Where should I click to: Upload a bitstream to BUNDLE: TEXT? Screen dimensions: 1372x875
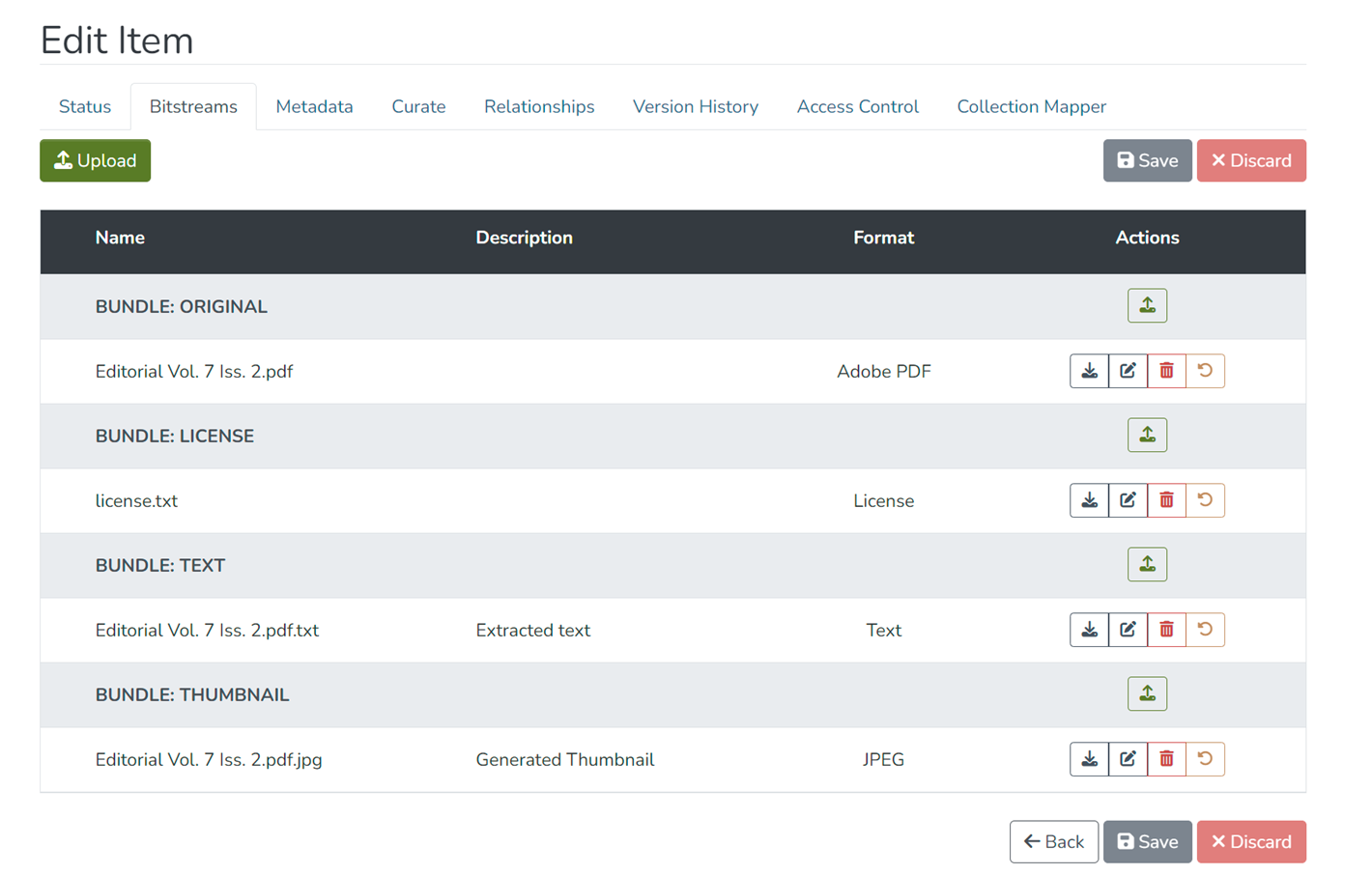[1147, 564]
